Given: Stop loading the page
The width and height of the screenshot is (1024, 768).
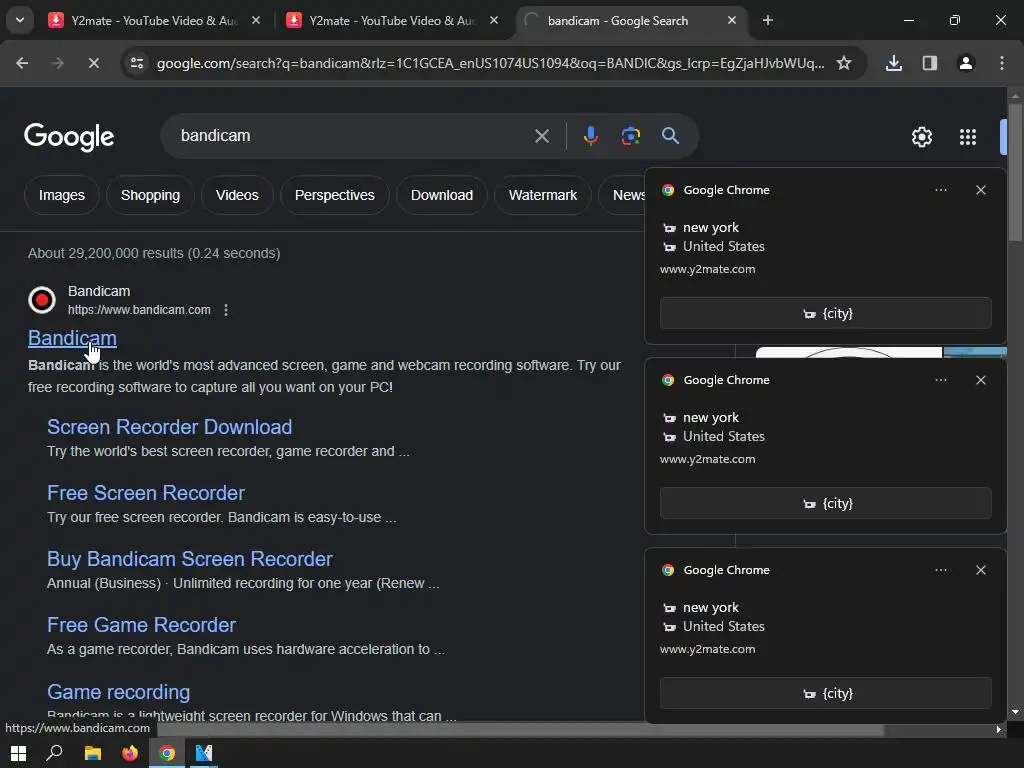Looking at the screenshot, I should pos(93,63).
